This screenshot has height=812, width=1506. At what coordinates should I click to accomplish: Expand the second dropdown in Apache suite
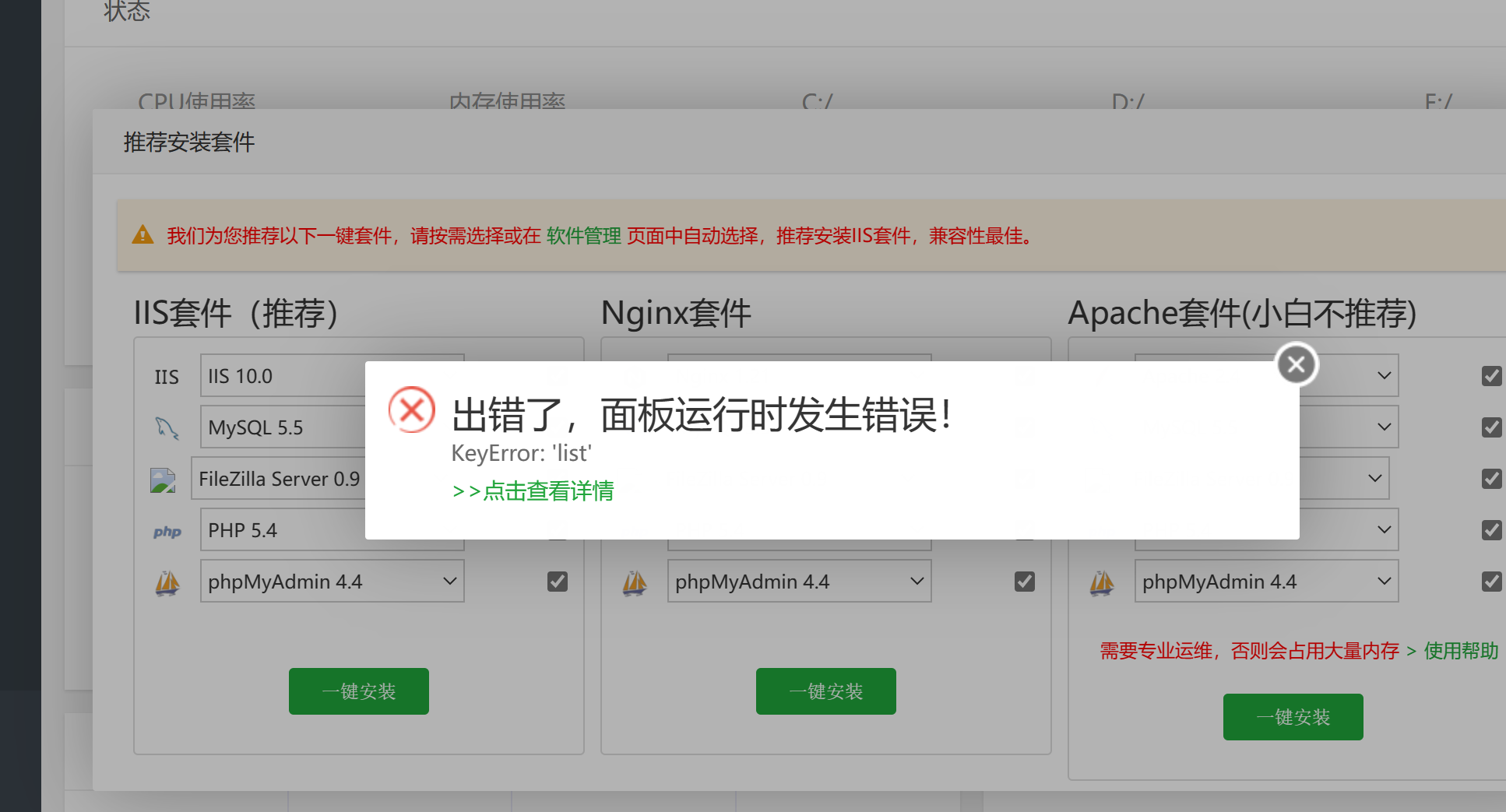(1384, 427)
